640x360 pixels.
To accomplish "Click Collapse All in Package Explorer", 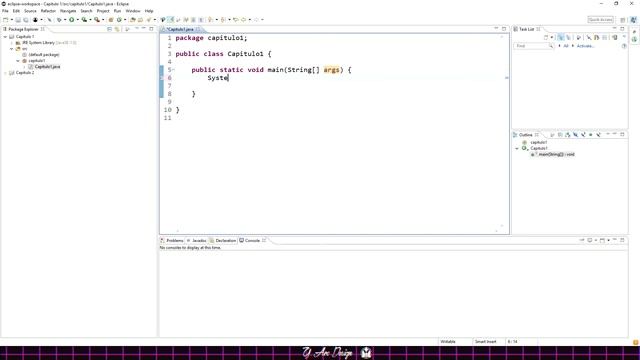I will pyautogui.click(x=109, y=29).
